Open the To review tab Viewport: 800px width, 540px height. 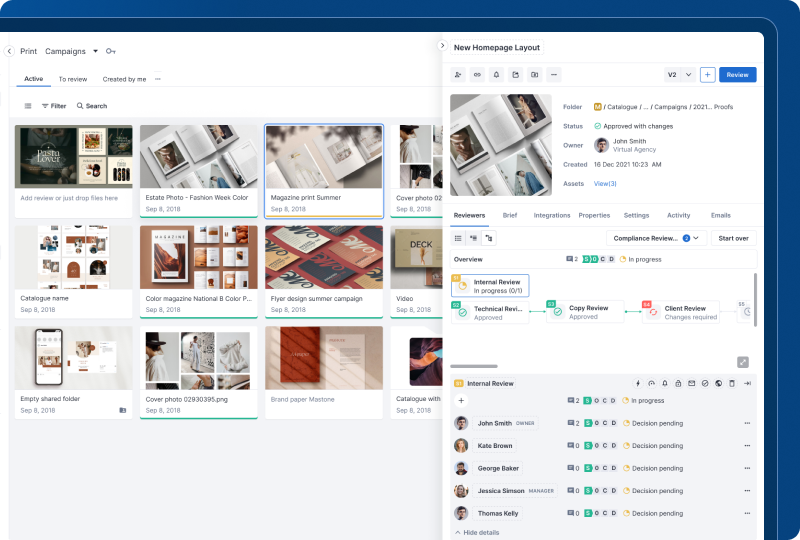pos(72,79)
